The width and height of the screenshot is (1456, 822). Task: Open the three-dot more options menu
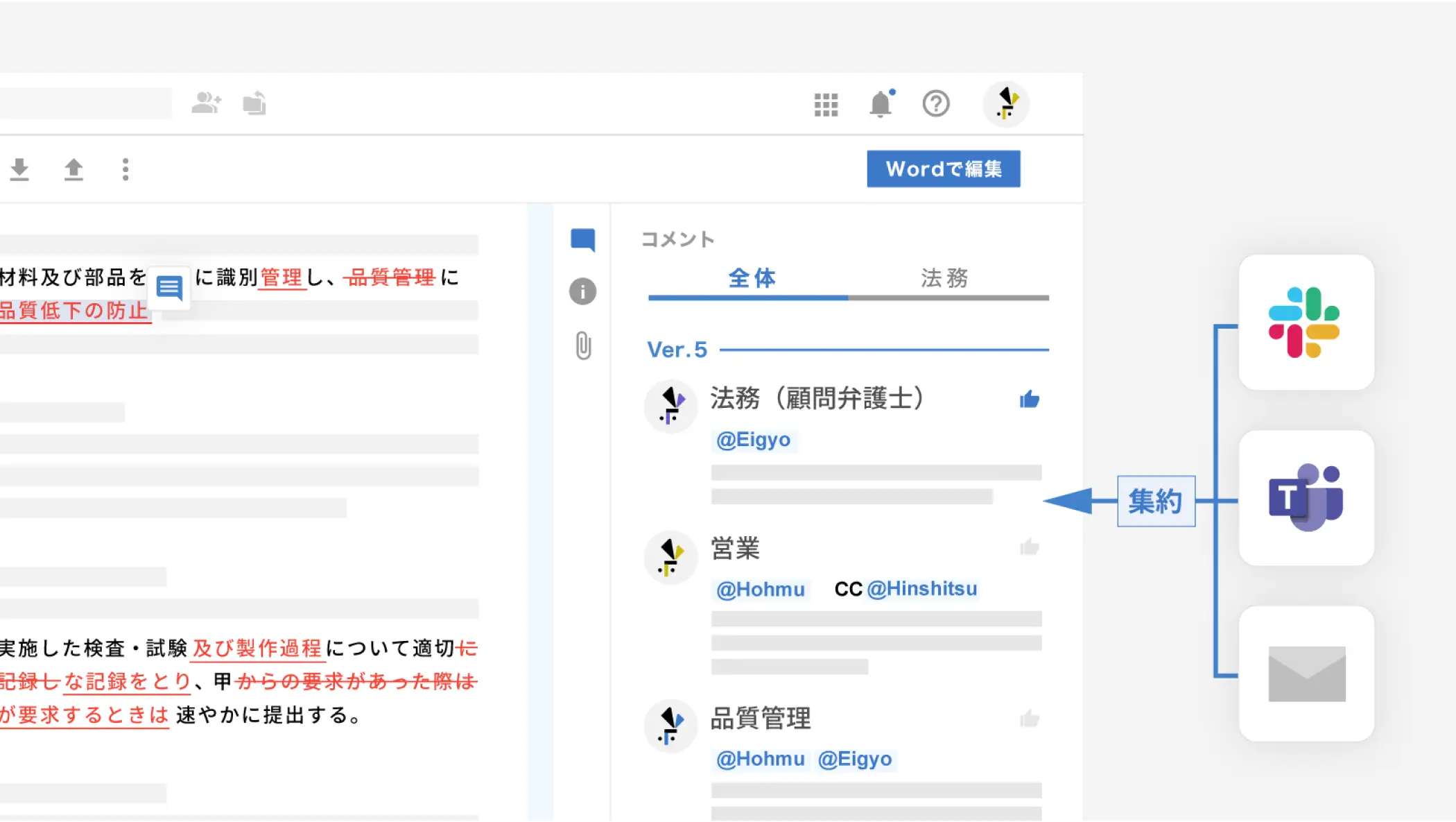(x=125, y=169)
